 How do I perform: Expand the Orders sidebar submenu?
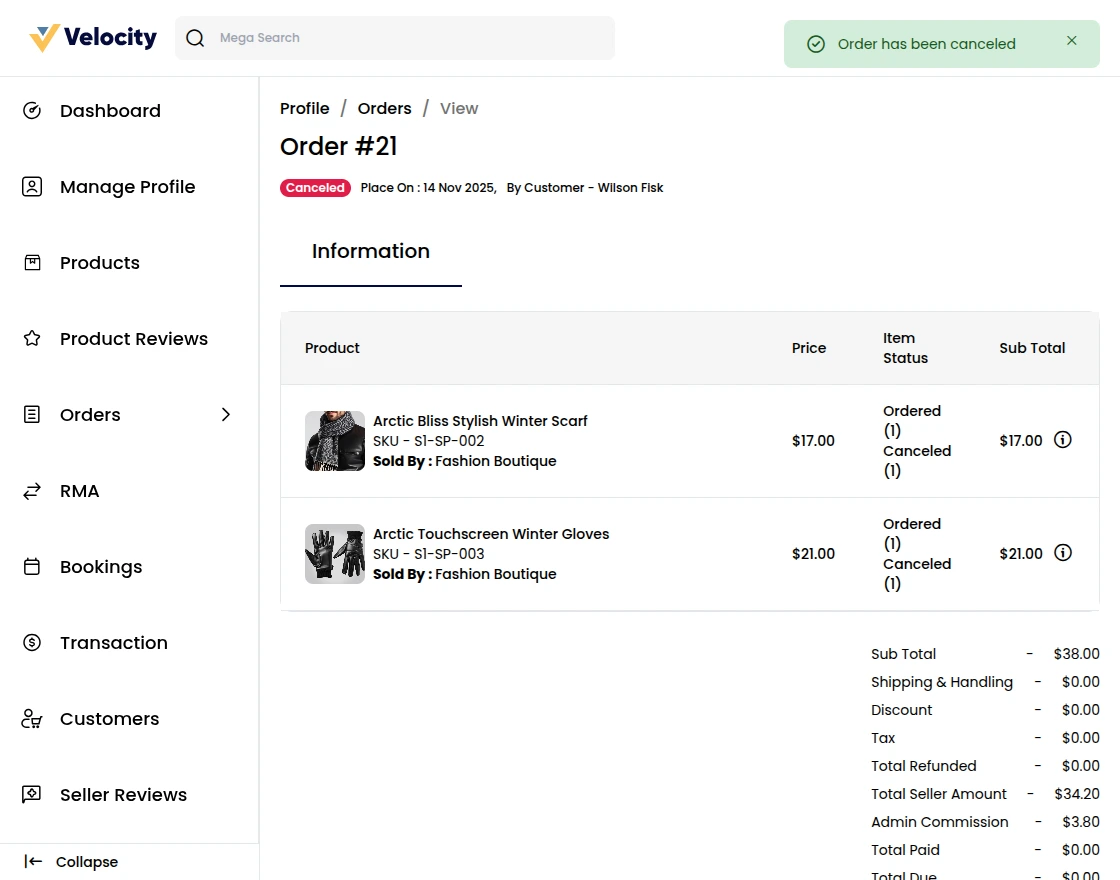point(225,414)
